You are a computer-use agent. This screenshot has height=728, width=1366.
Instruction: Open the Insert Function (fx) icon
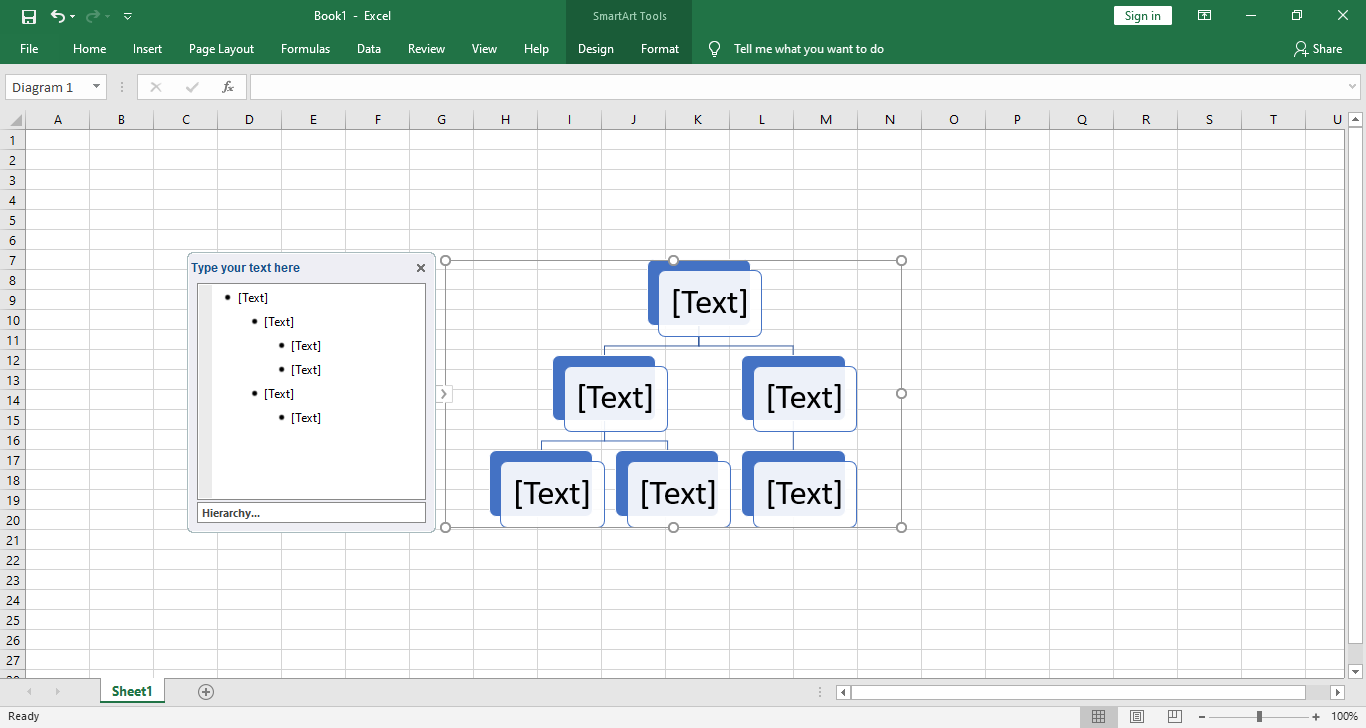pyautogui.click(x=228, y=87)
